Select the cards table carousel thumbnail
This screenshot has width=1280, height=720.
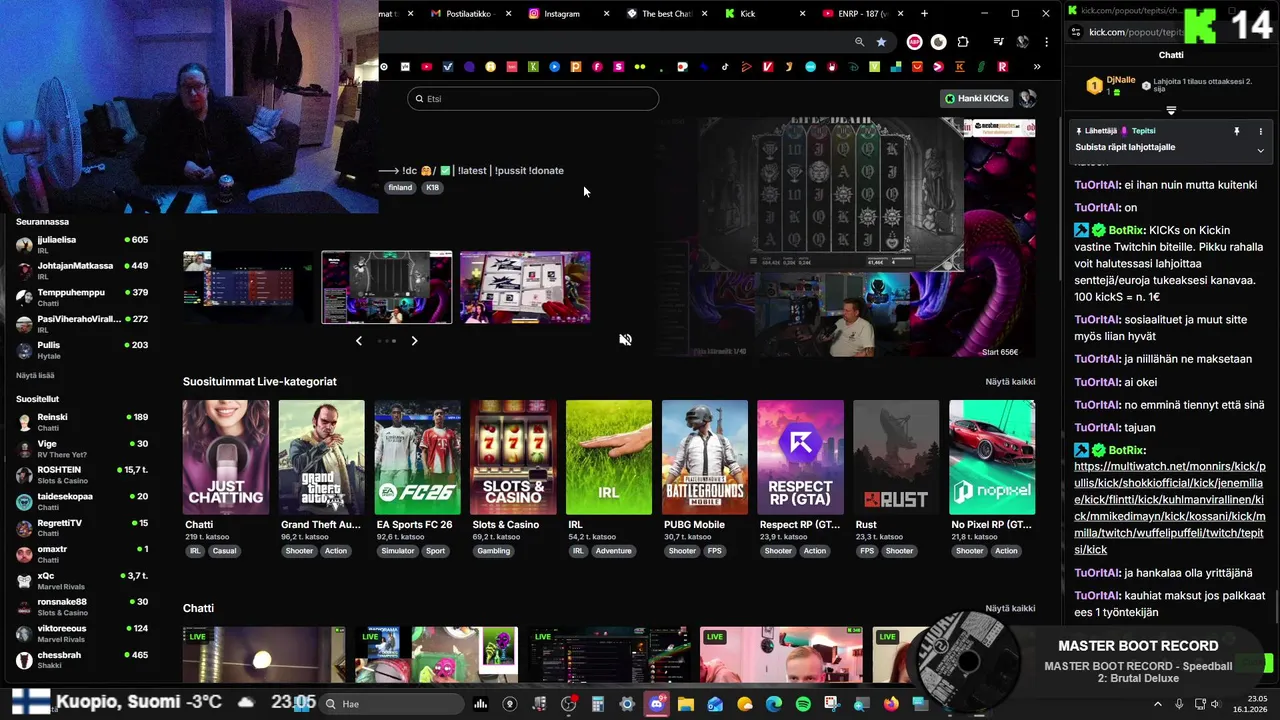point(525,287)
